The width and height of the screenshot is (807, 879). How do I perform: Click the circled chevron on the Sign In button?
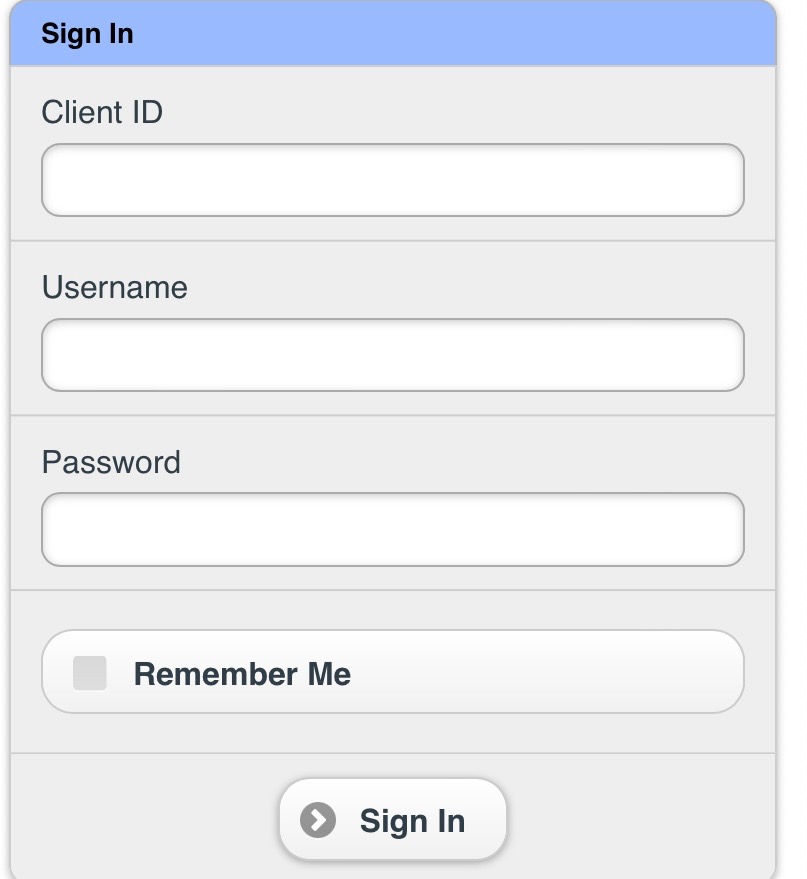(318, 820)
